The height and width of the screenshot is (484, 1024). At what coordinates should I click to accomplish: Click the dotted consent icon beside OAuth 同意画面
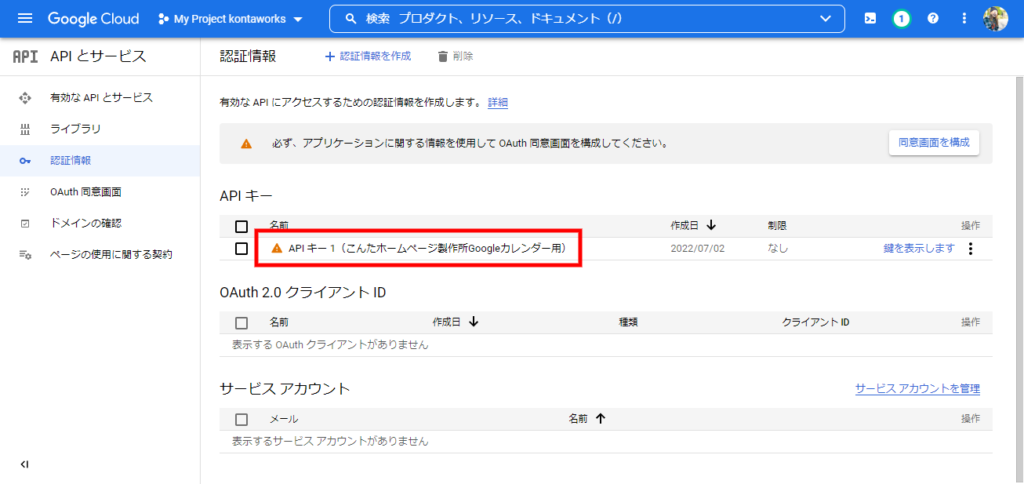(25, 192)
